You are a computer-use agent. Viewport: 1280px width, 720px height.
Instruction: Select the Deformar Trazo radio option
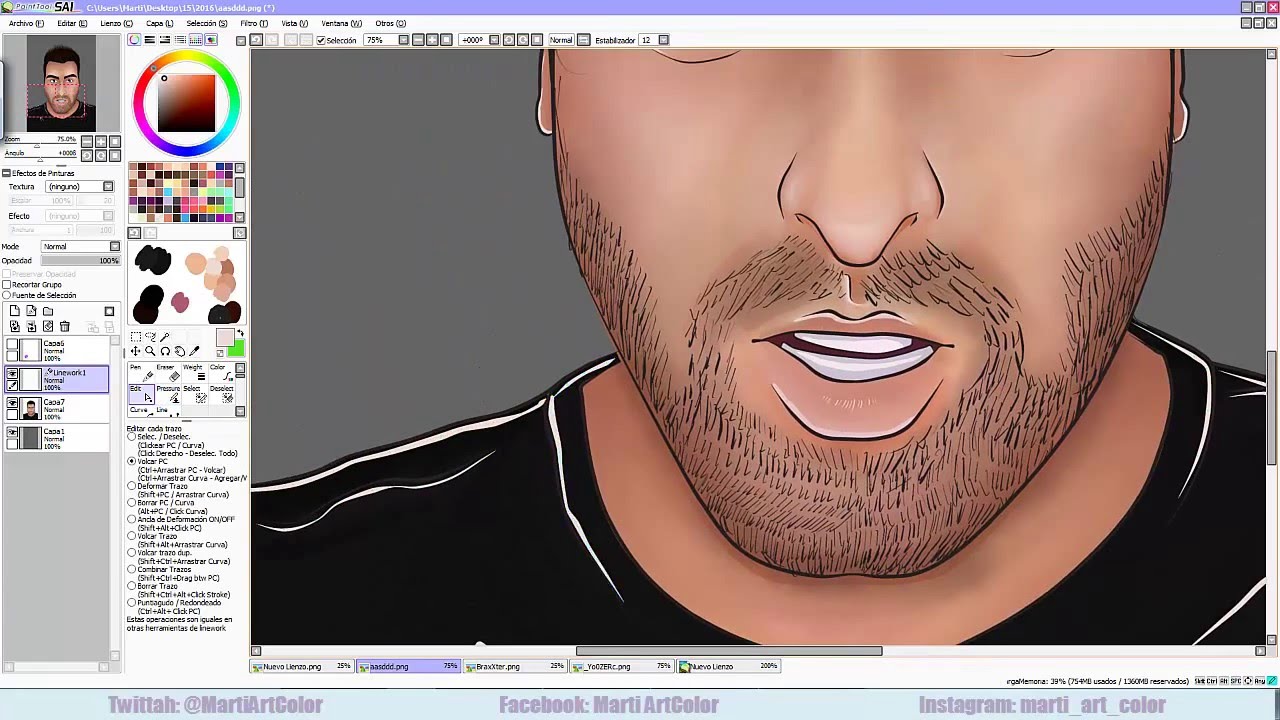(x=131, y=486)
